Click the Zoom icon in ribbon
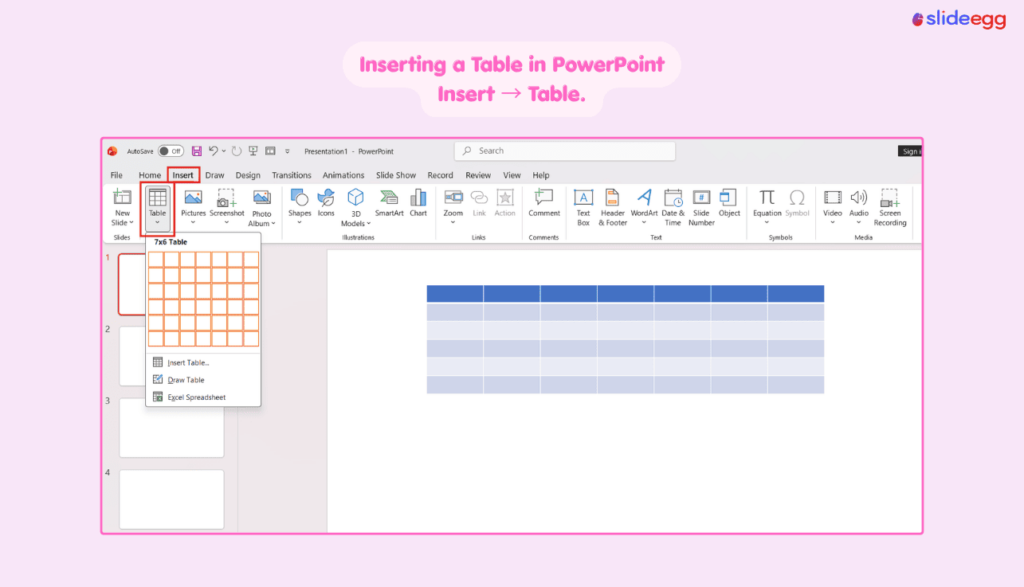Image resolution: width=1024 pixels, height=587 pixels. pyautogui.click(x=453, y=197)
